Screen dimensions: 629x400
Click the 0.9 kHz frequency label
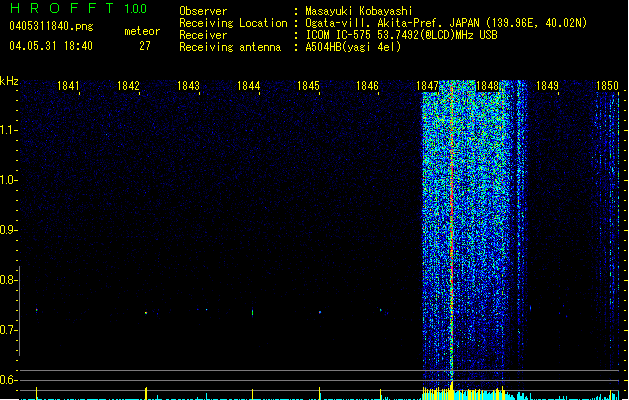point(8,230)
